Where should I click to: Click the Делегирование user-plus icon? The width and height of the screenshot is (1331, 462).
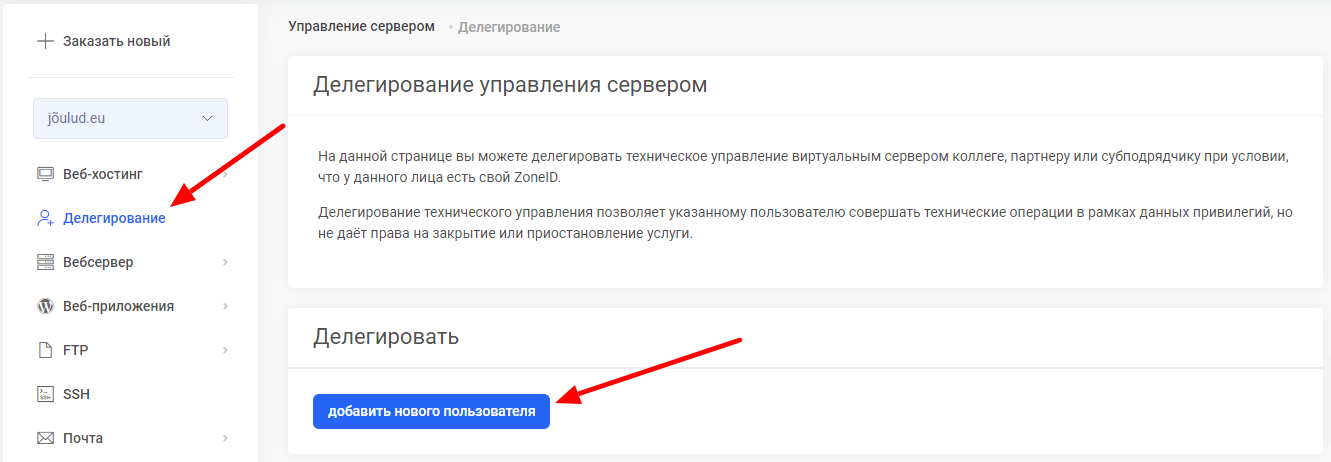coord(45,218)
